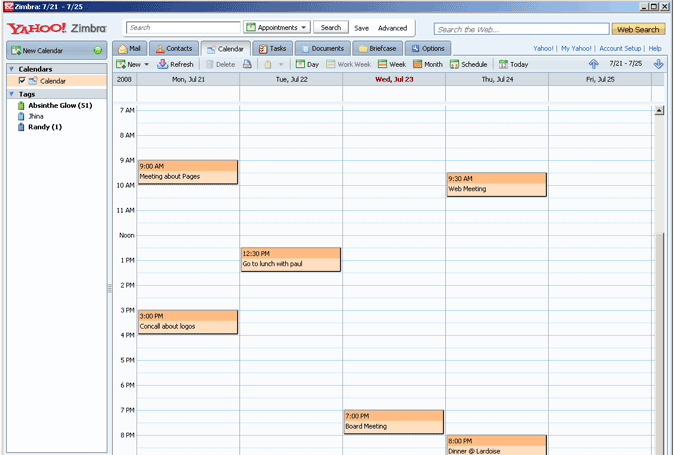The width and height of the screenshot is (674, 455).
Task: Click the New Calendar button
Action: click(56, 50)
